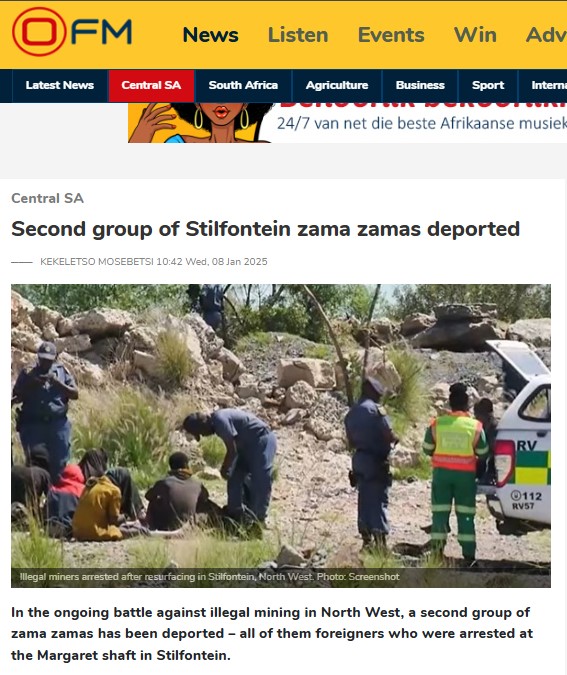Go to the Sport tab
This screenshot has width=567, height=675.
tap(488, 85)
